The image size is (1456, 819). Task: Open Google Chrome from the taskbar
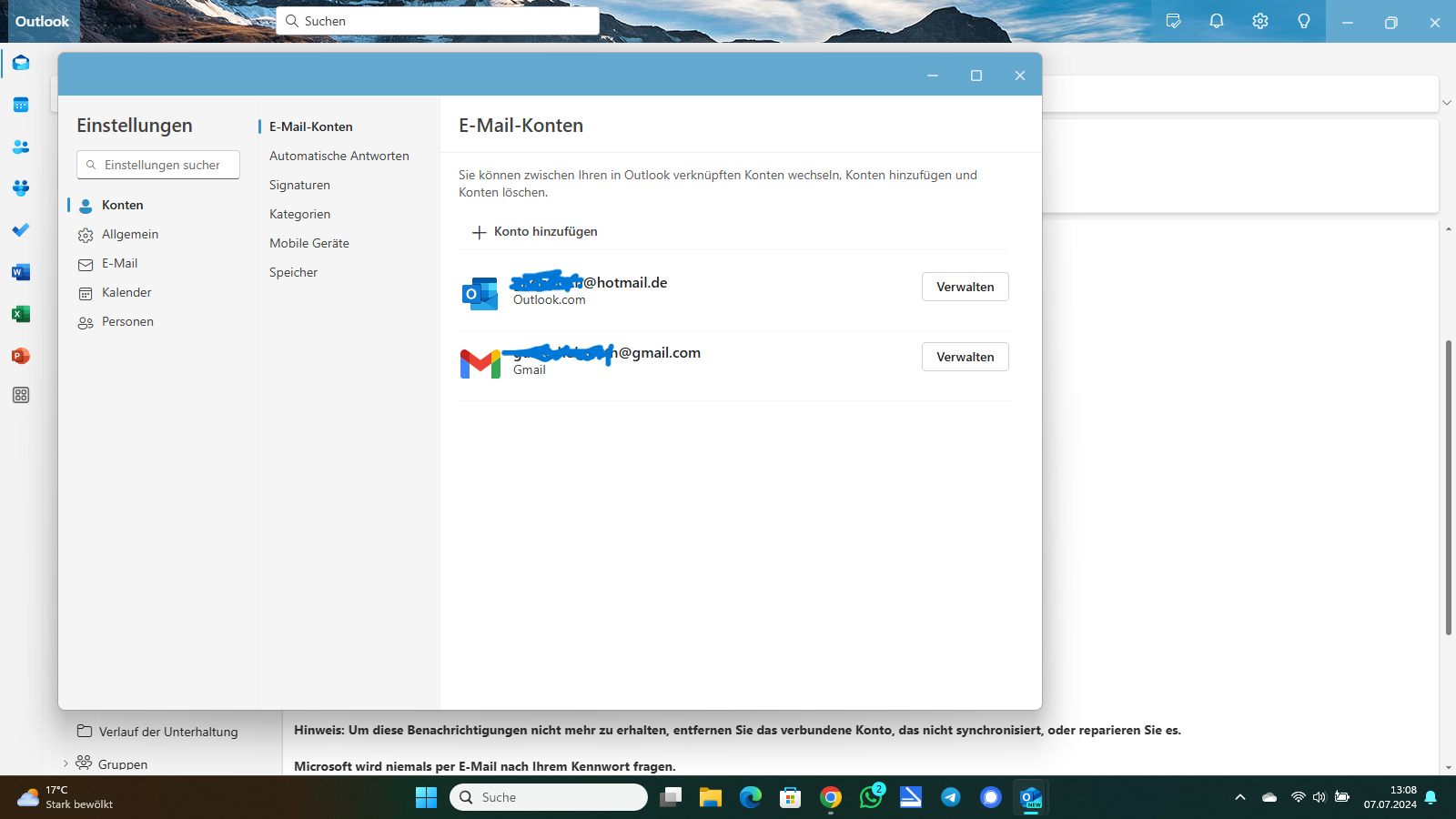coord(831,797)
